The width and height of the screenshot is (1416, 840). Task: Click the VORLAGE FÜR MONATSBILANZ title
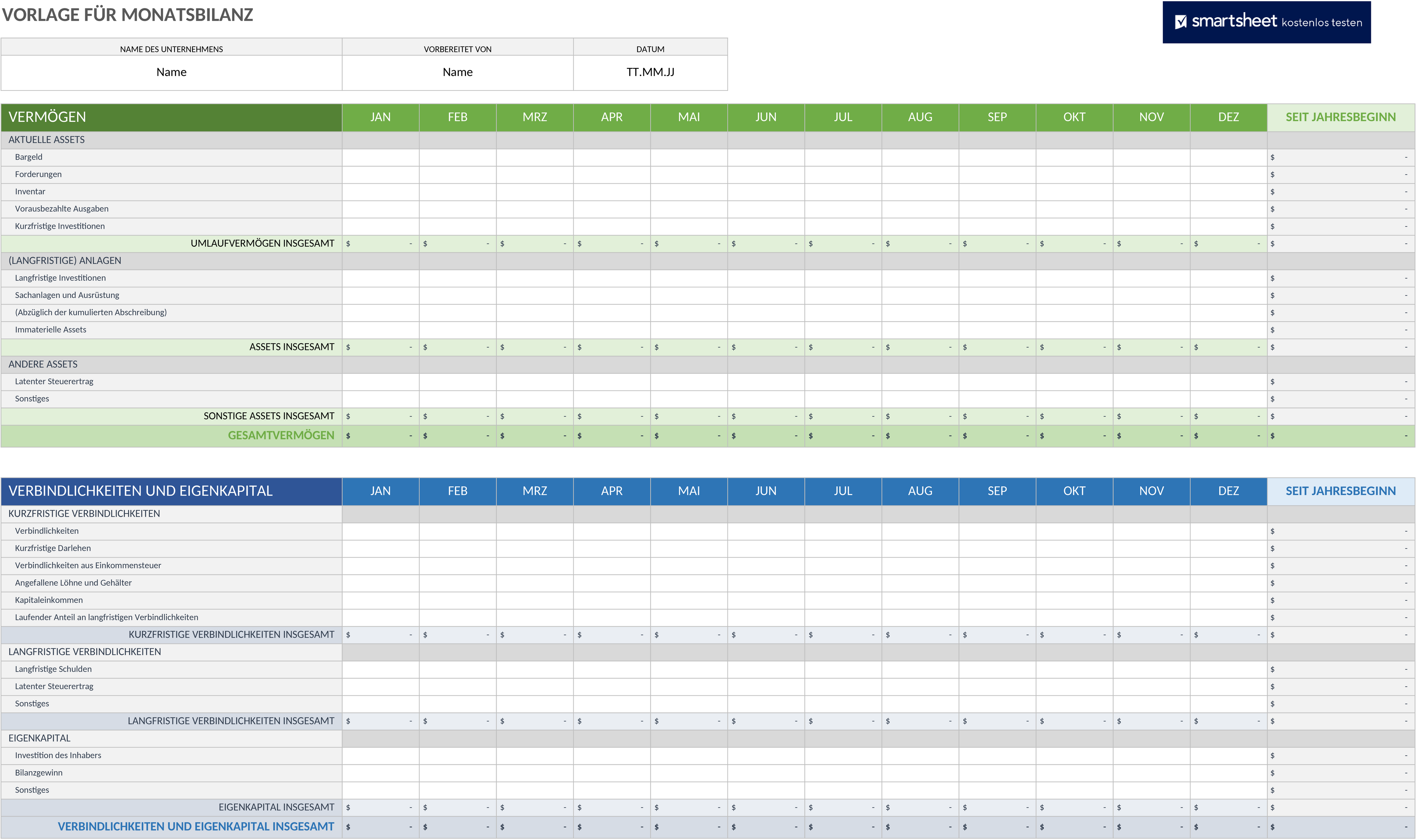pos(128,15)
